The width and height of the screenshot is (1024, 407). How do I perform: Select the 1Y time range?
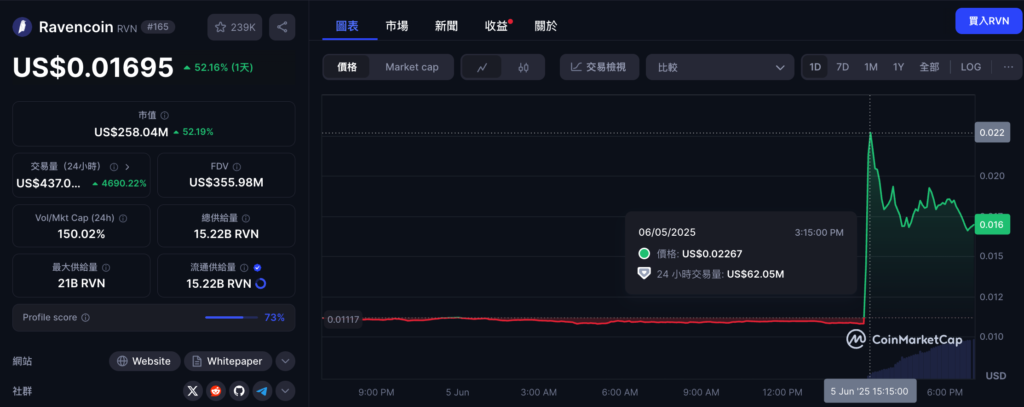[899, 67]
